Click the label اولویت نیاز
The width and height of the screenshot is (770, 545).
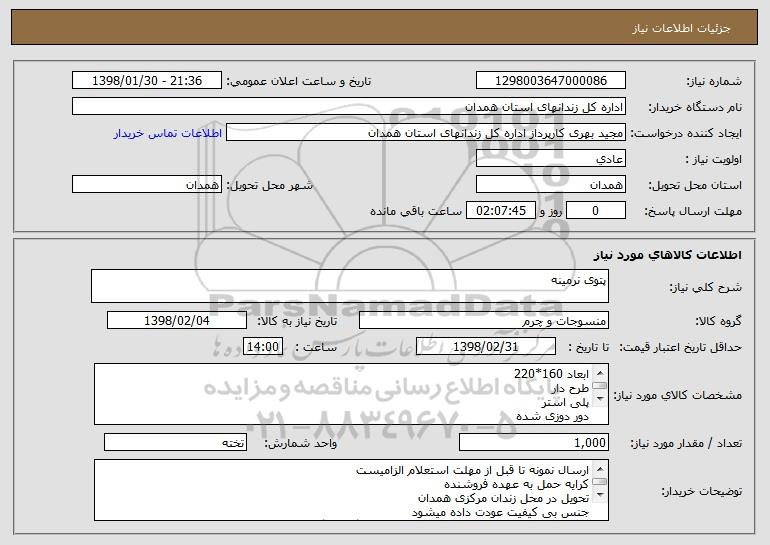pos(714,159)
